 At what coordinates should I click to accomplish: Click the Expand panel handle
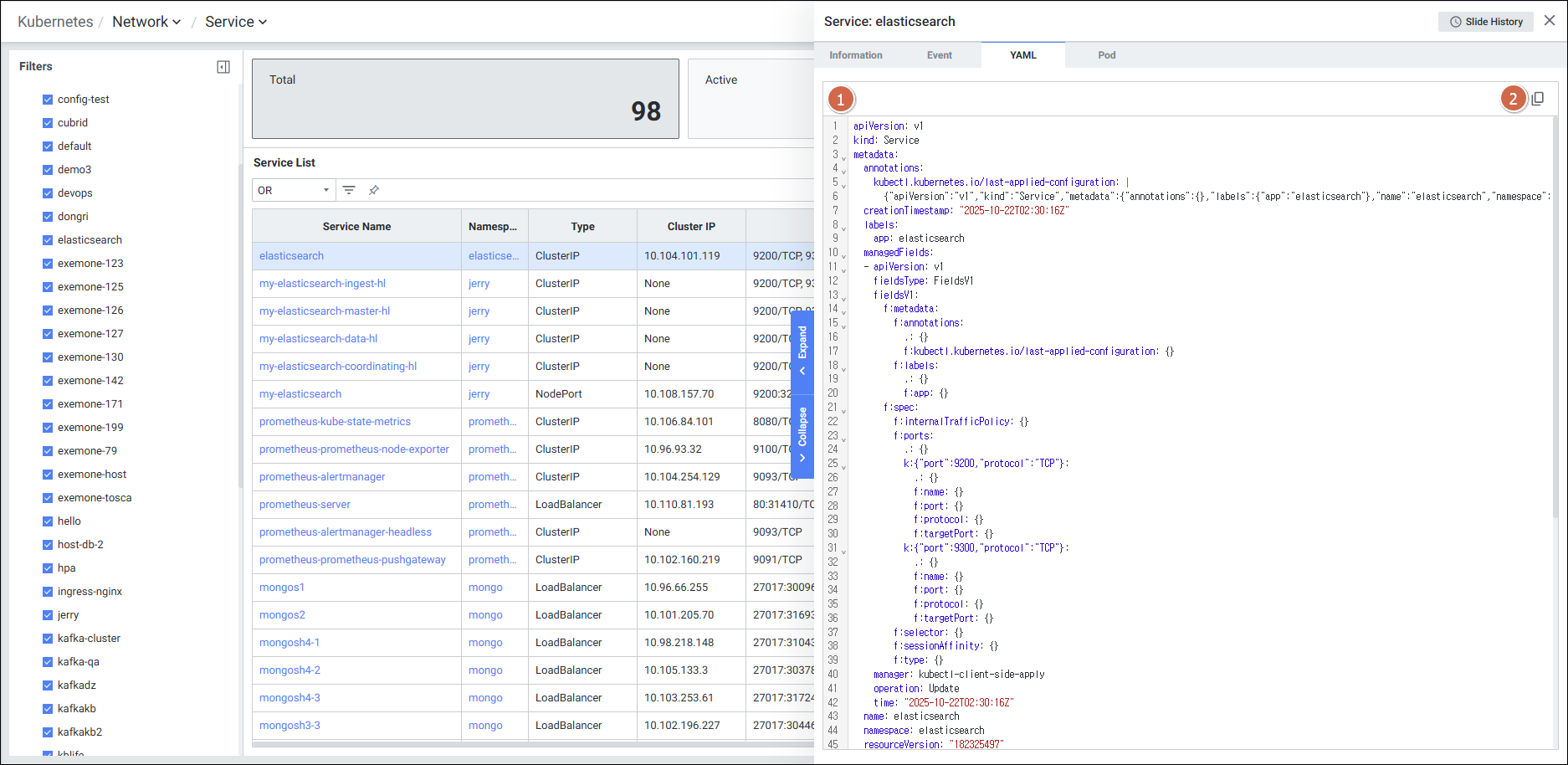(x=802, y=352)
